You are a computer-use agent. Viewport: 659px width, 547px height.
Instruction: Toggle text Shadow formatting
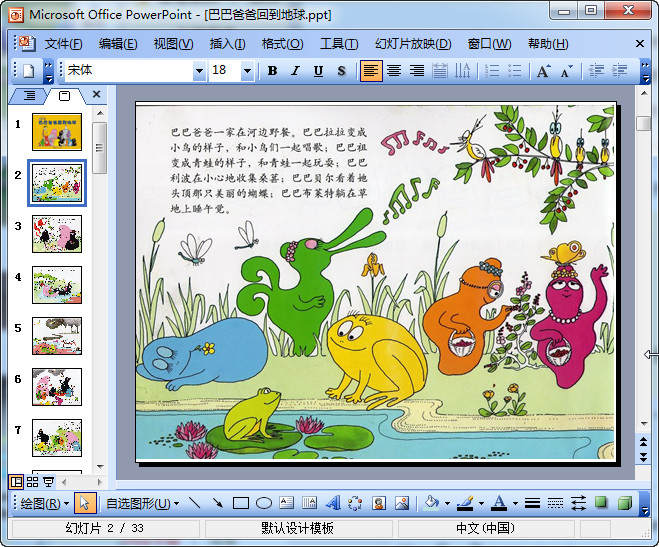click(x=341, y=71)
